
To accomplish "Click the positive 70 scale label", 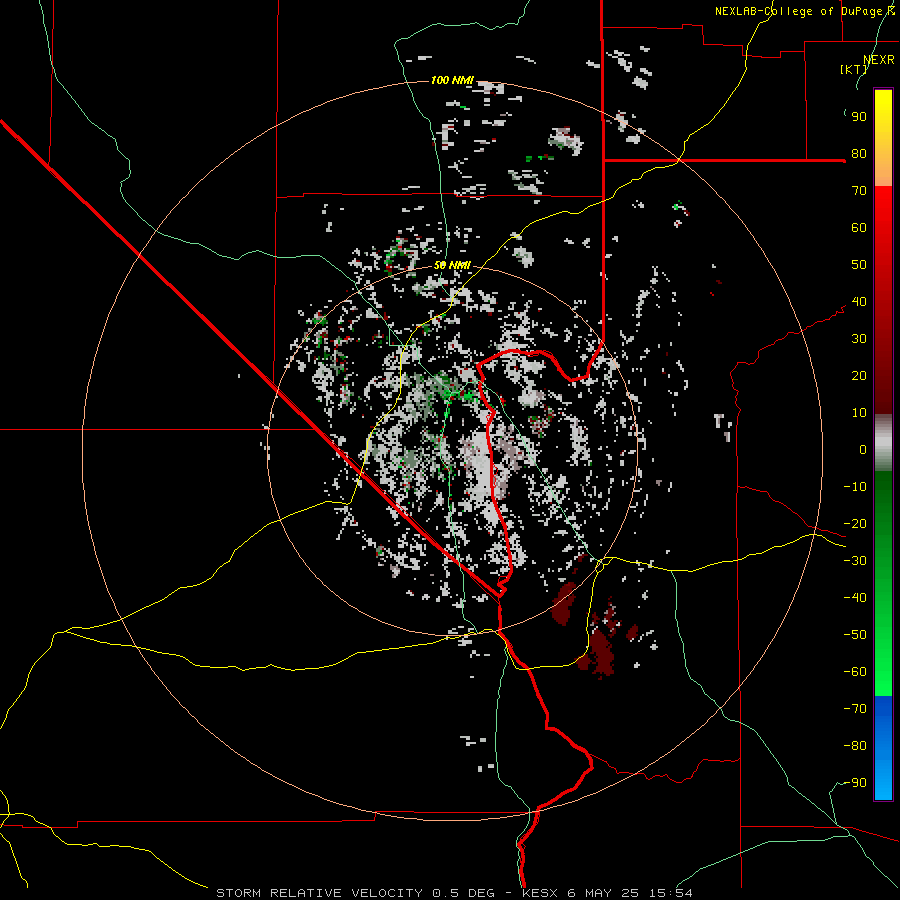I will tap(859, 191).
